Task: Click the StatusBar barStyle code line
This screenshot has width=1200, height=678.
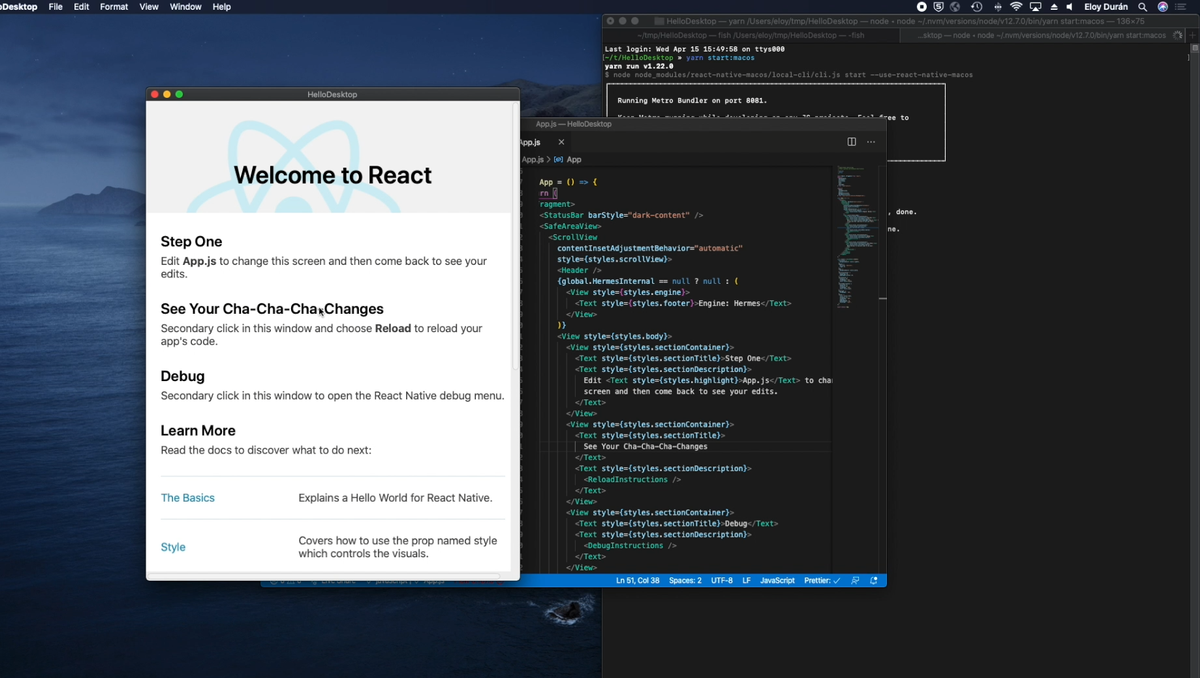Action: click(x=622, y=215)
